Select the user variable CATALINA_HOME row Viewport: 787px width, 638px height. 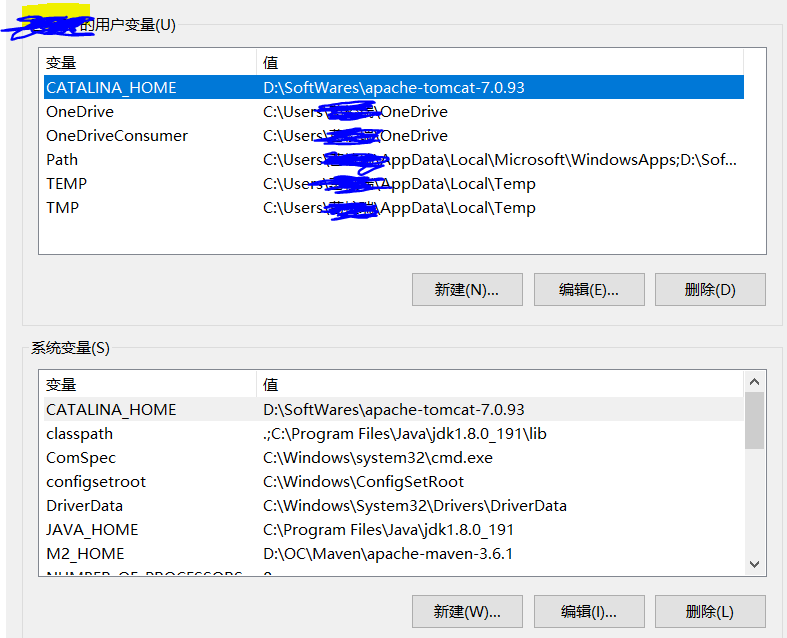pos(394,87)
